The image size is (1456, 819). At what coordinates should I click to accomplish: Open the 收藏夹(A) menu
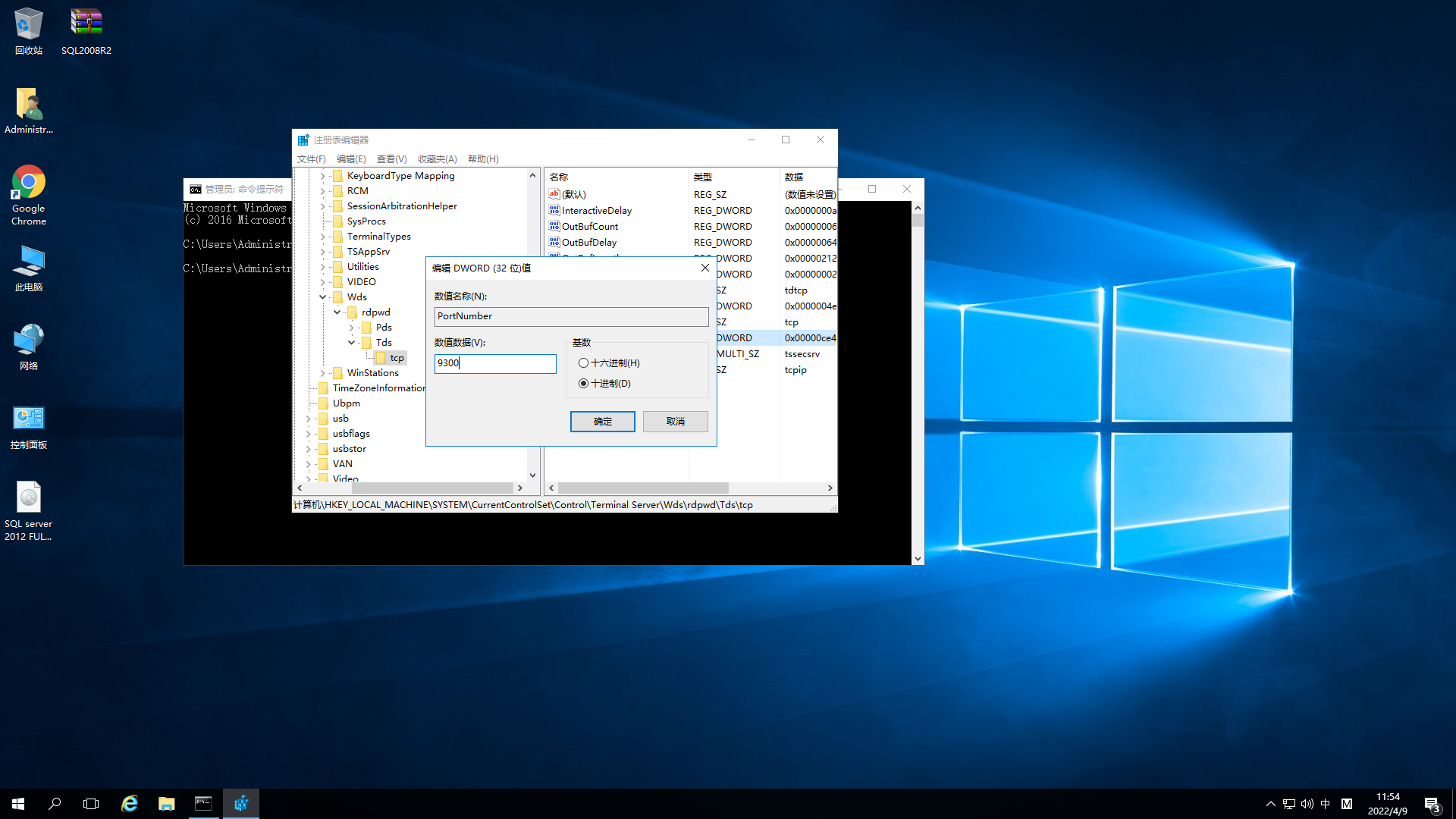pos(437,159)
